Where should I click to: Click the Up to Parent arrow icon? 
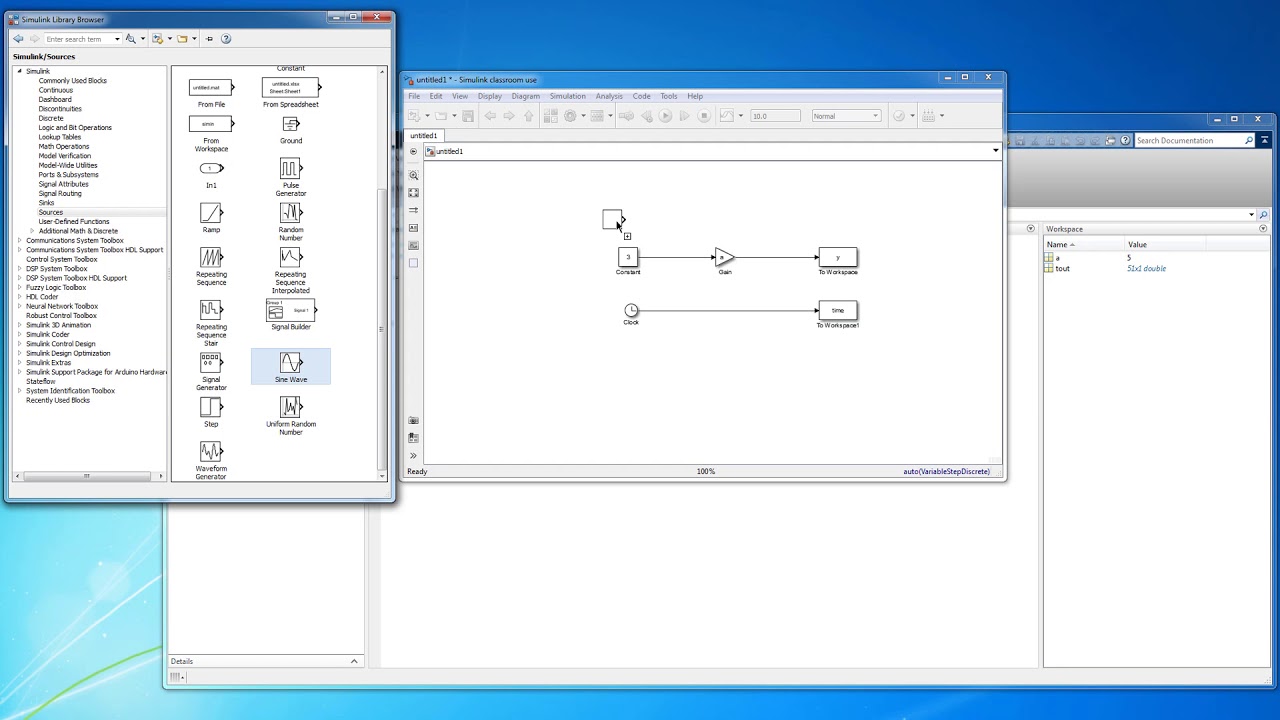(x=528, y=116)
